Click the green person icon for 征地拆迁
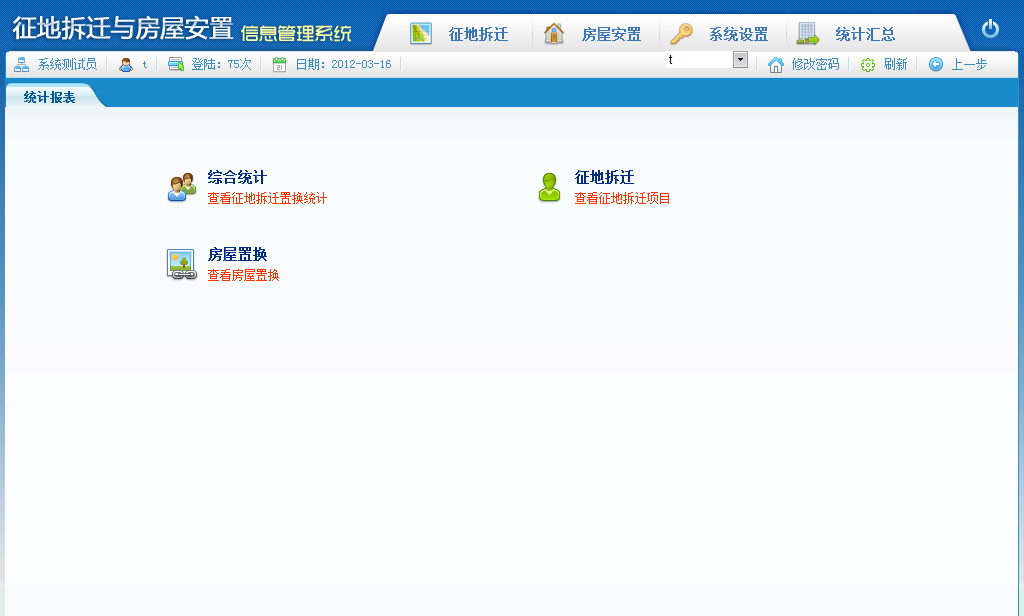The height and width of the screenshot is (616, 1024). [x=549, y=187]
